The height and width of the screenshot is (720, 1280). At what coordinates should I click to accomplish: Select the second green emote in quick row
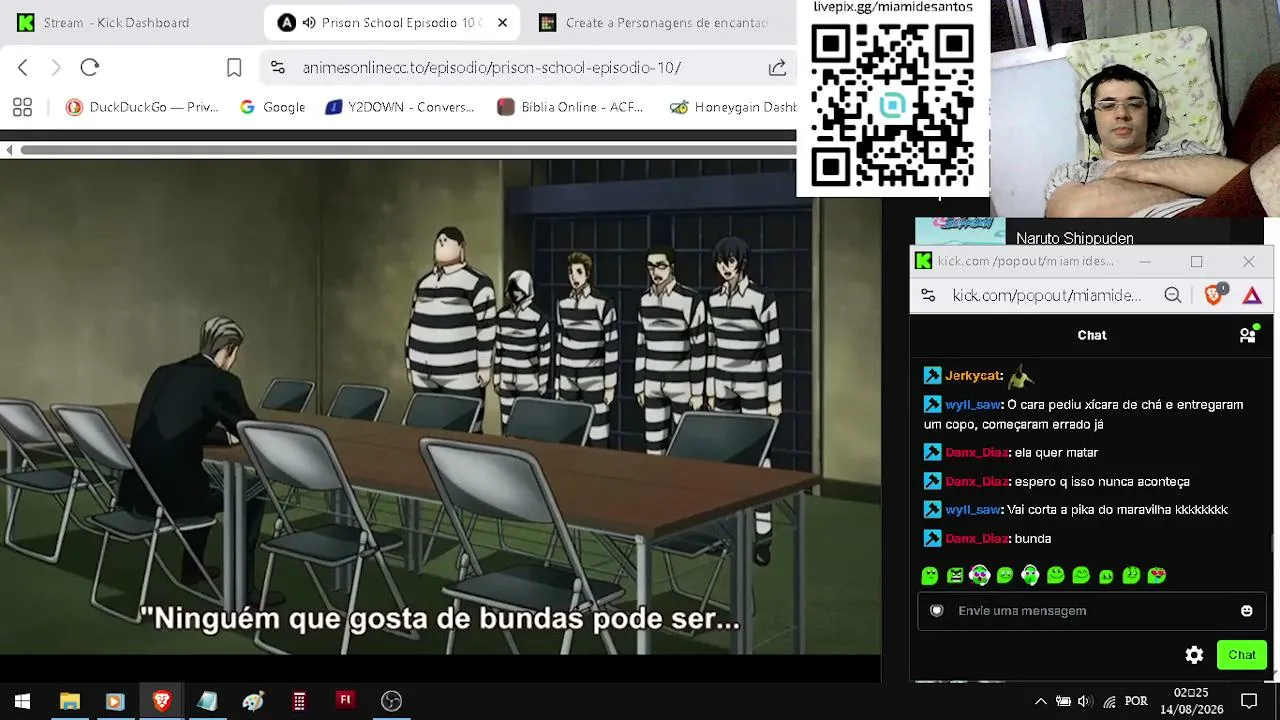click(955, 575)
